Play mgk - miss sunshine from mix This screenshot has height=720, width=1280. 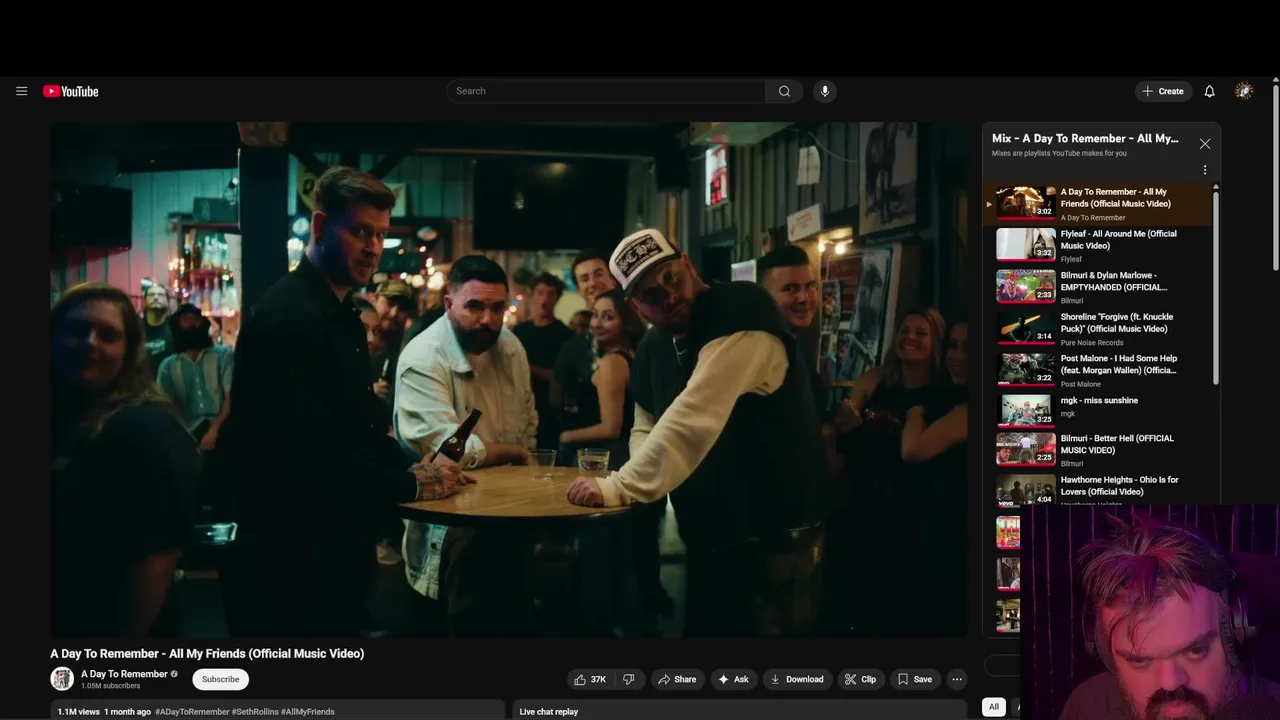[1097, 411]
